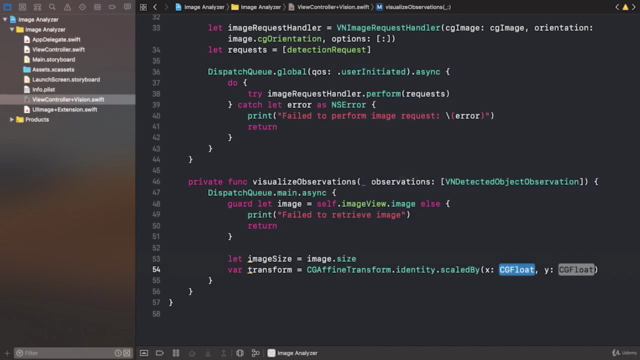The width and height of the screenshot is (640, 360).
Task: Open Assets.xcassets catalog
Action: pos(53,69)
